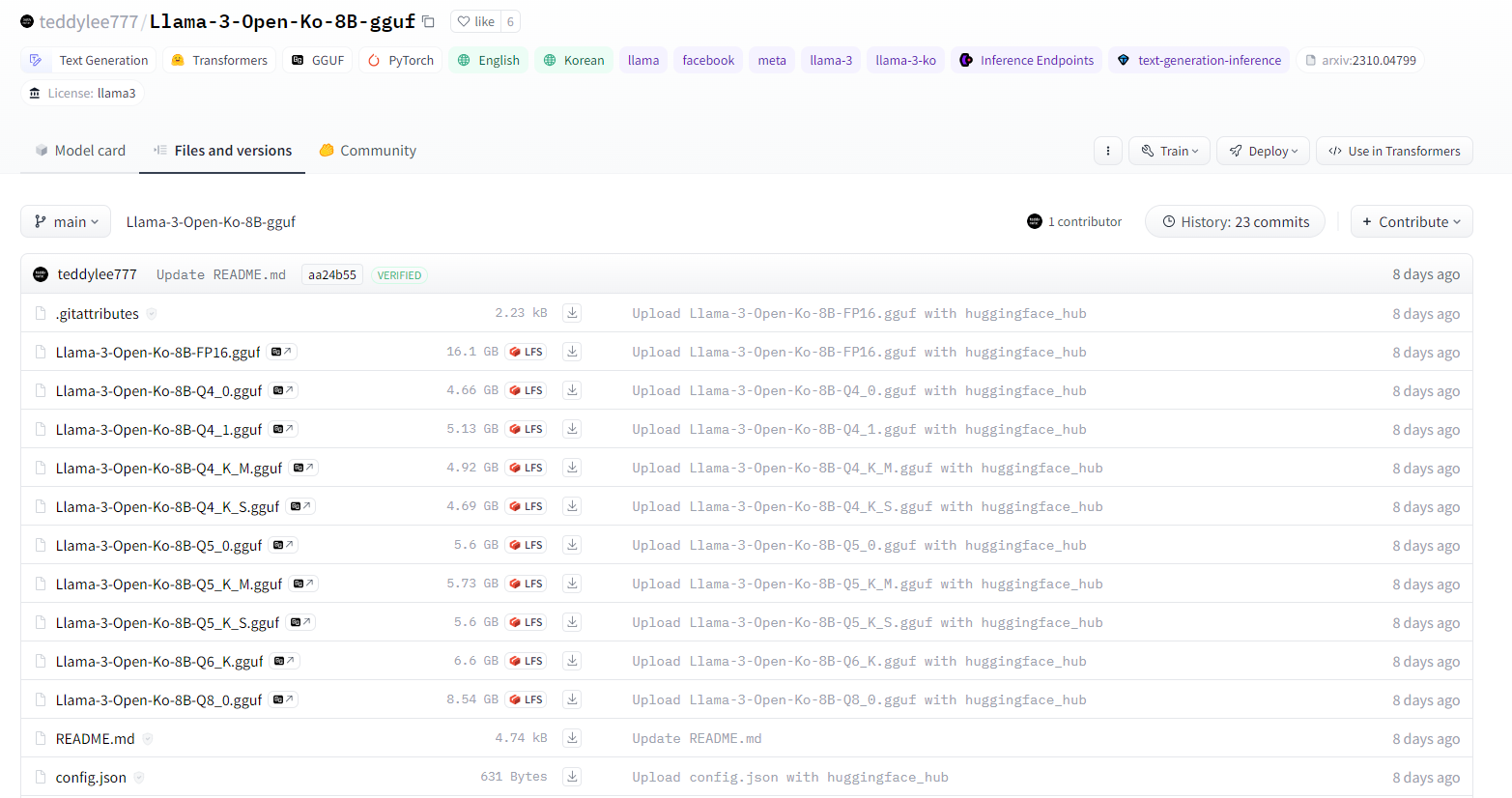Image resolution: width=1512 pixels, height=798 pixels.
Task: Click the VERIFIED commit badge
Action: pos(399,275)
